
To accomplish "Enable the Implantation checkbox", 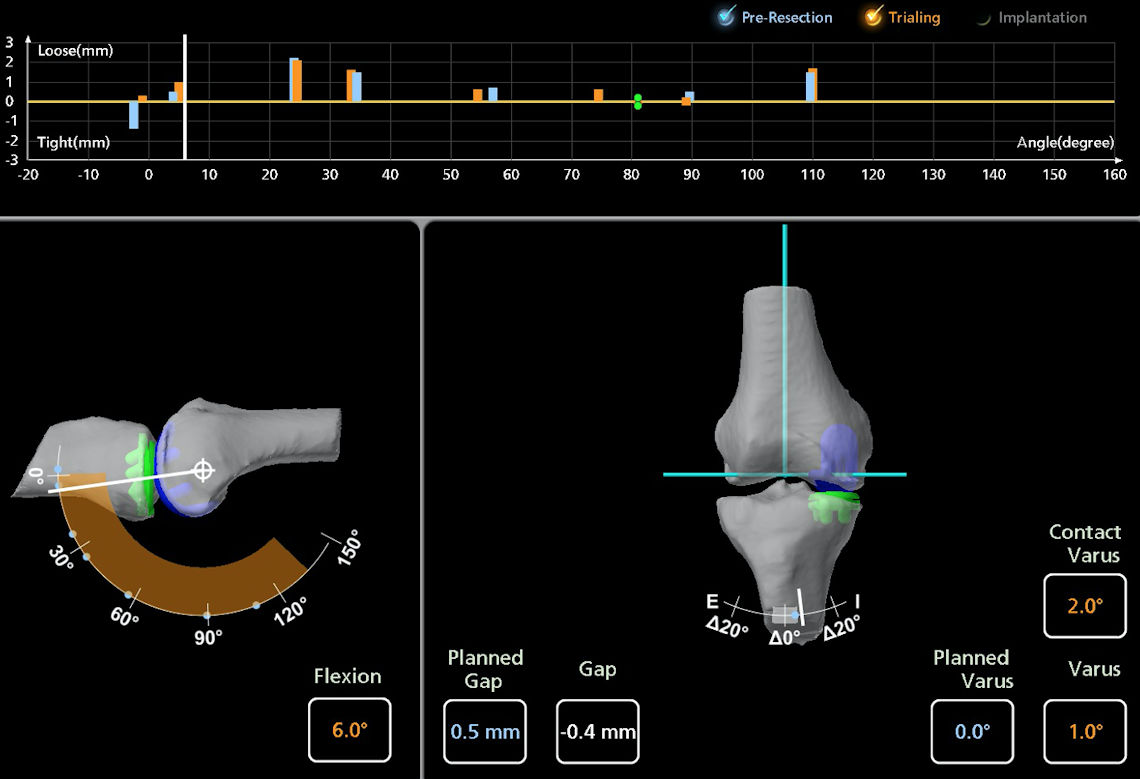I will click(983, 18).
